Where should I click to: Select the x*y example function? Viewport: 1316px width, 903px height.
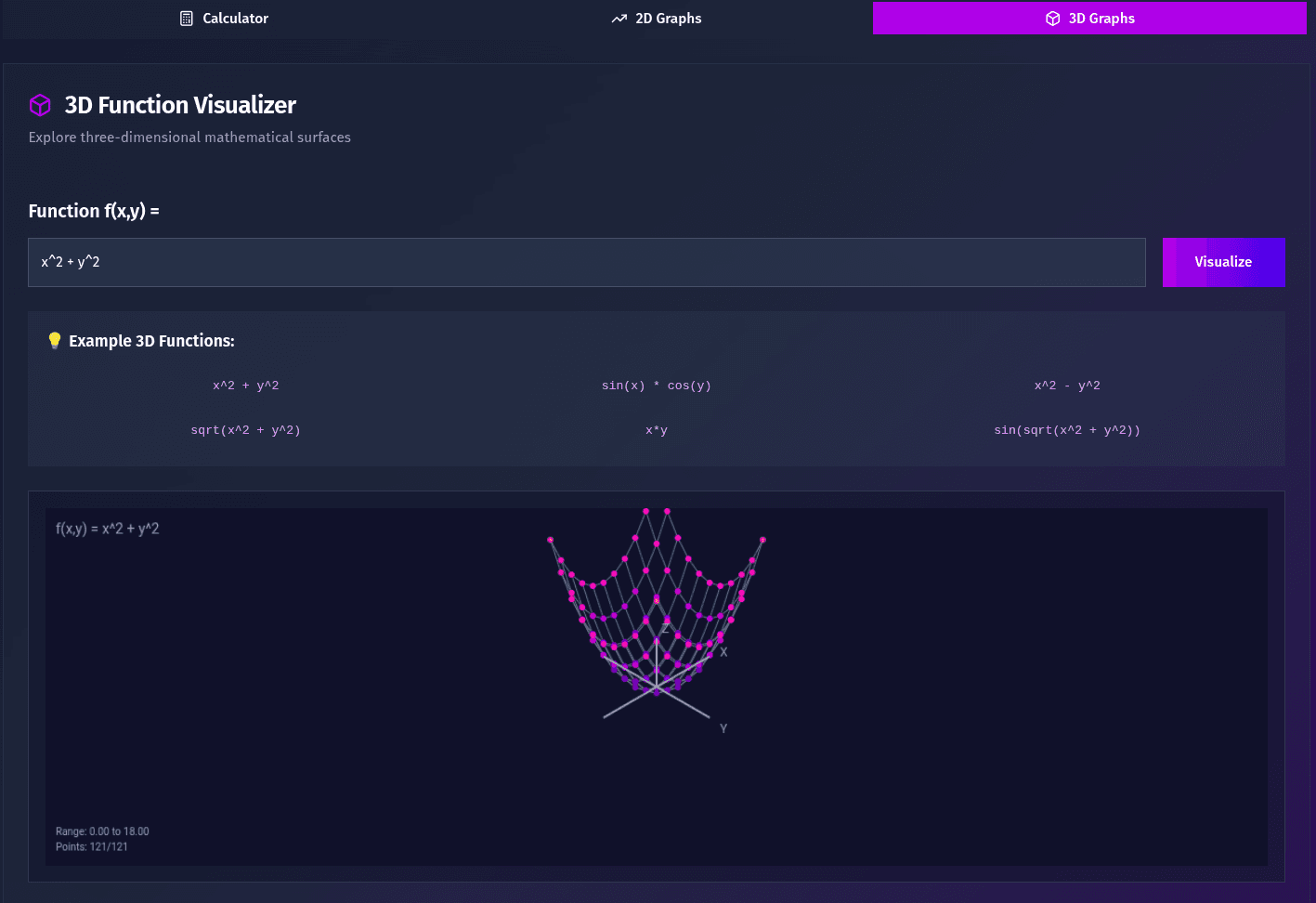[x=657, y=430]
